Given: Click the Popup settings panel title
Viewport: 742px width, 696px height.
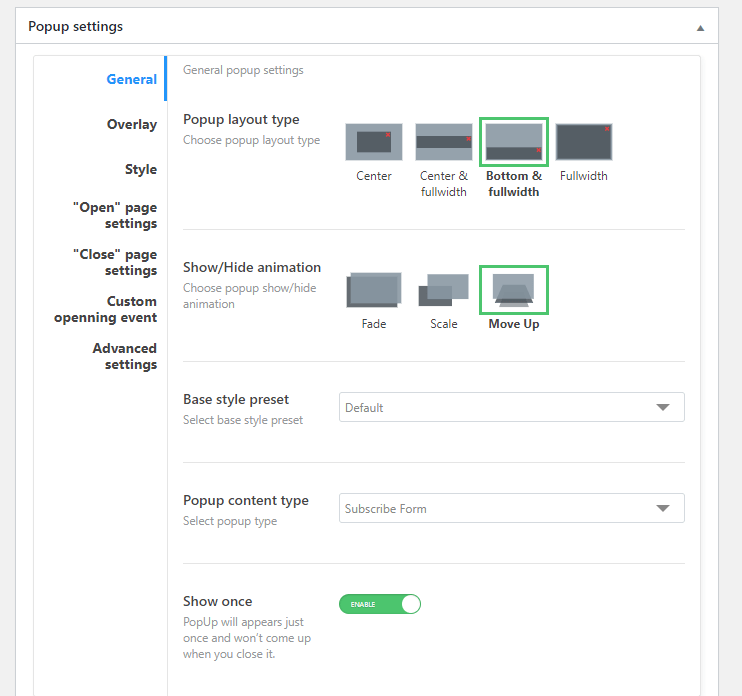Looking at the screenshot, I should coord(75,26).
